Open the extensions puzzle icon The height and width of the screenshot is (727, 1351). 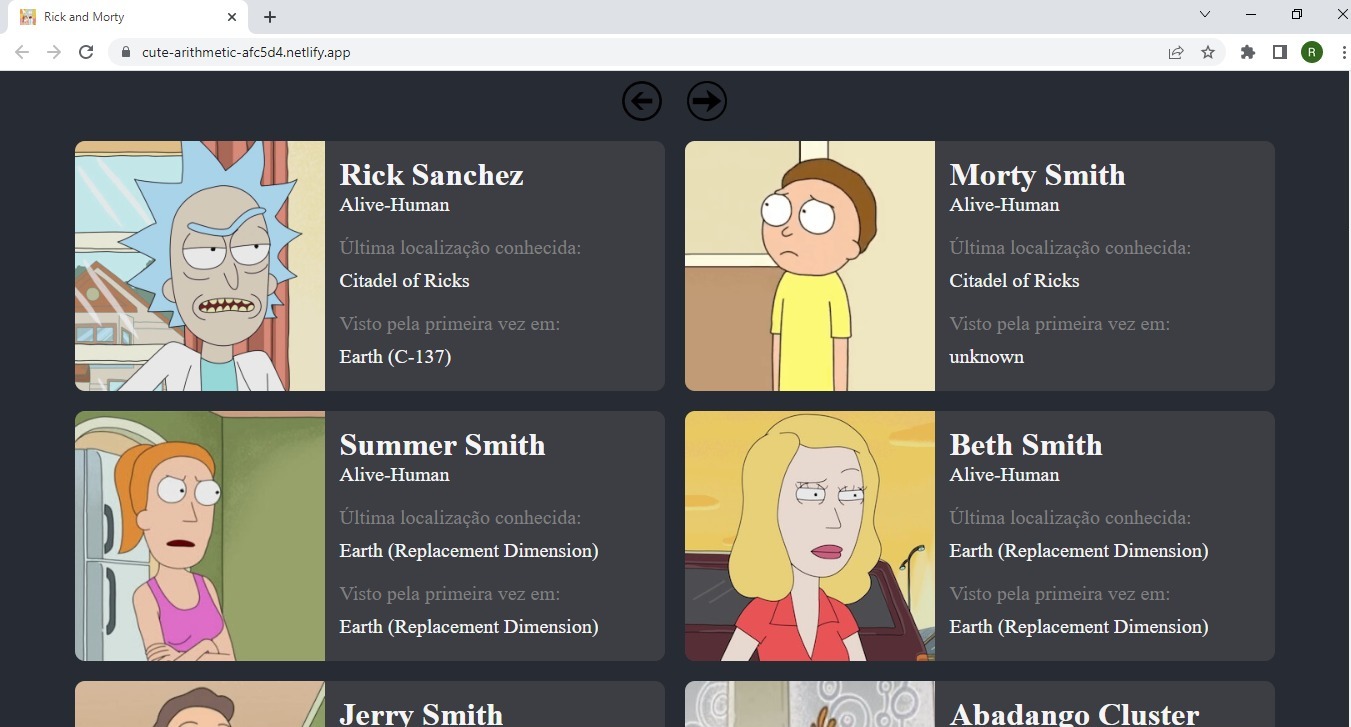coord(1247,51)
